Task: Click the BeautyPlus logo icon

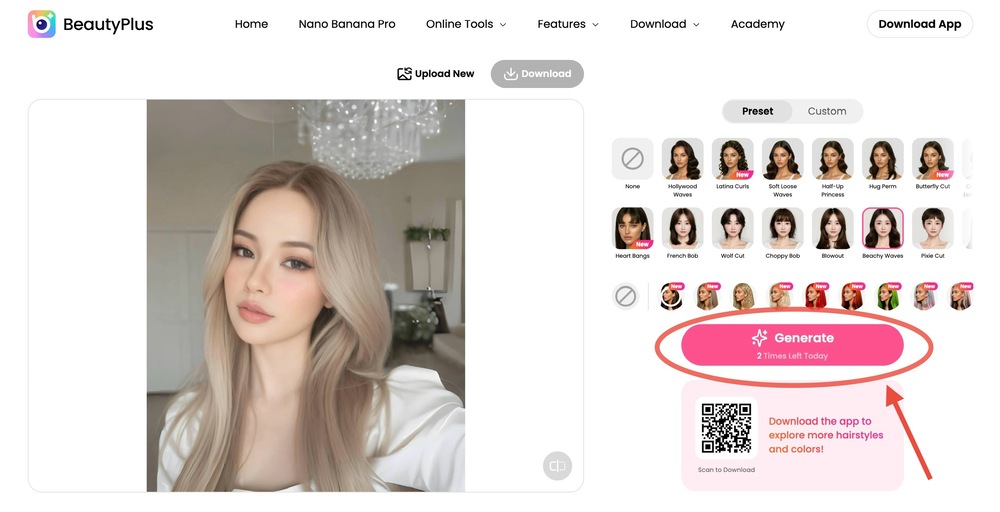Action: (41, 24)
